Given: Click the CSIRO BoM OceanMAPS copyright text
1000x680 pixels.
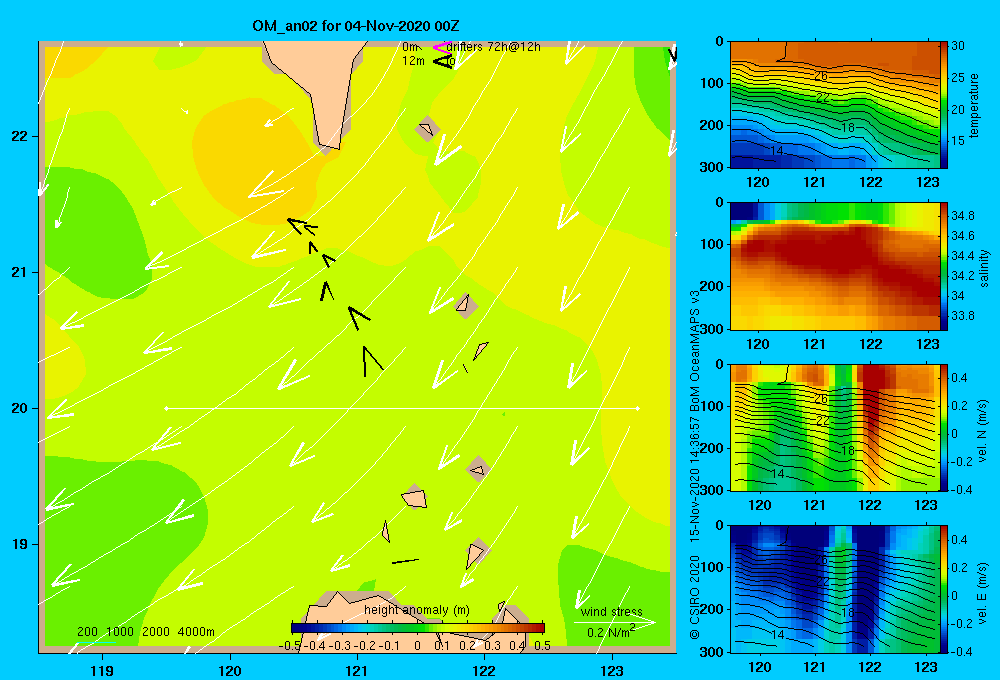Looking at the screenshot, I should click(695, 464).
